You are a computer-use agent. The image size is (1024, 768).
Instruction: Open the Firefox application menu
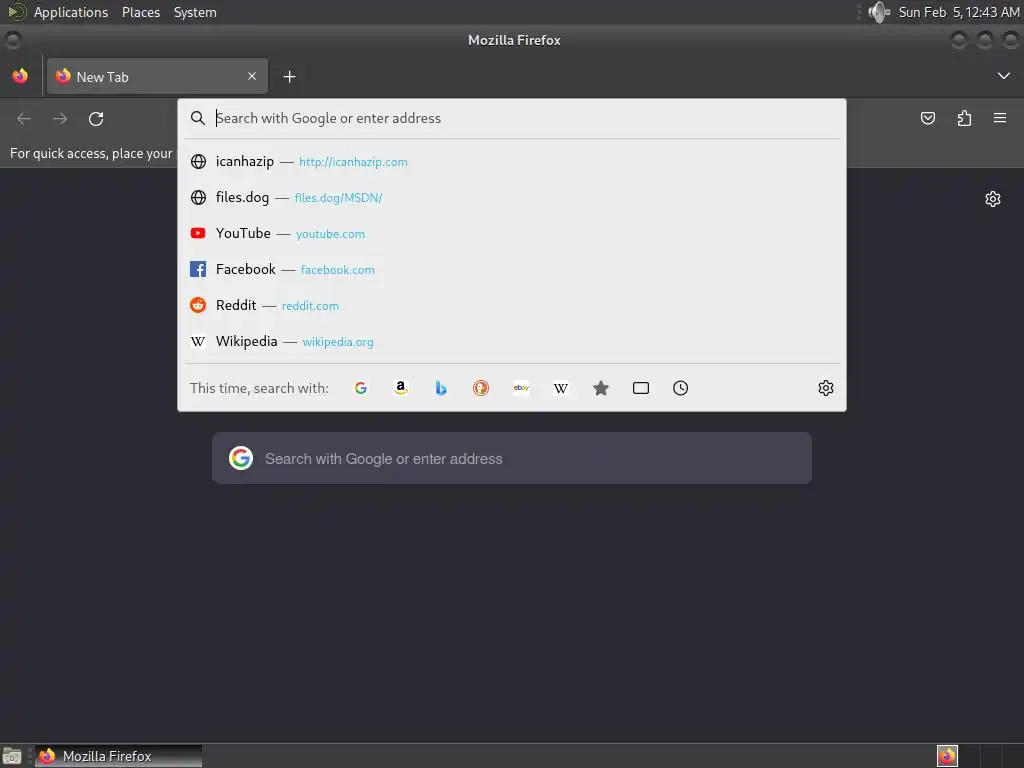click(x=1000, y=118)
